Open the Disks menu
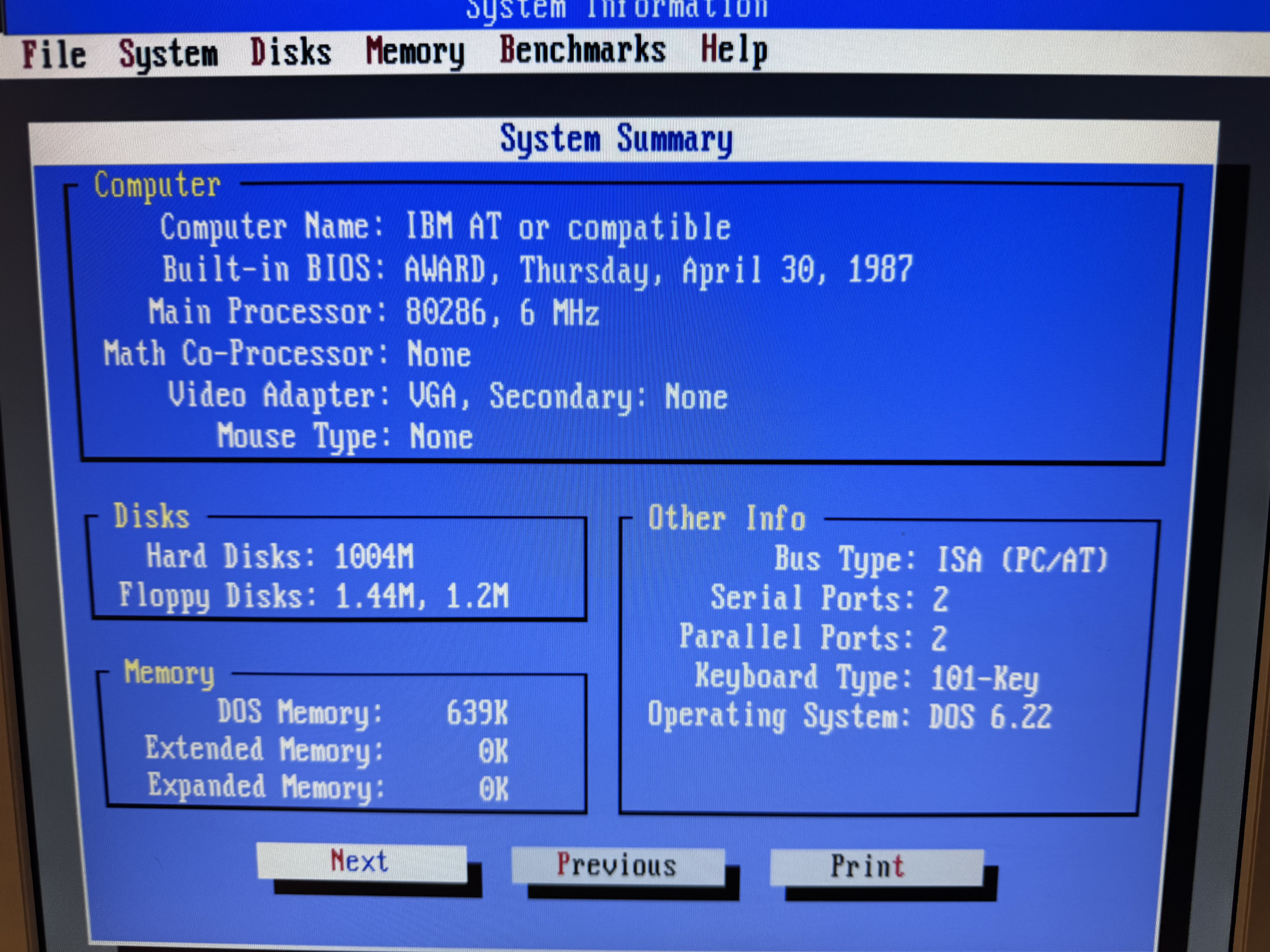Image resolution: width=1270 pixels, height=952 pixels. point(291,52)
